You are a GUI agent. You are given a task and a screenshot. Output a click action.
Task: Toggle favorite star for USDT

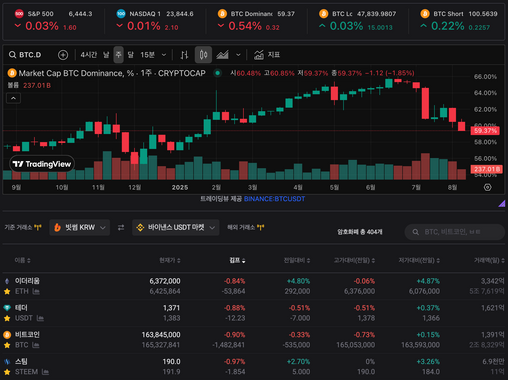coord(7,318)
